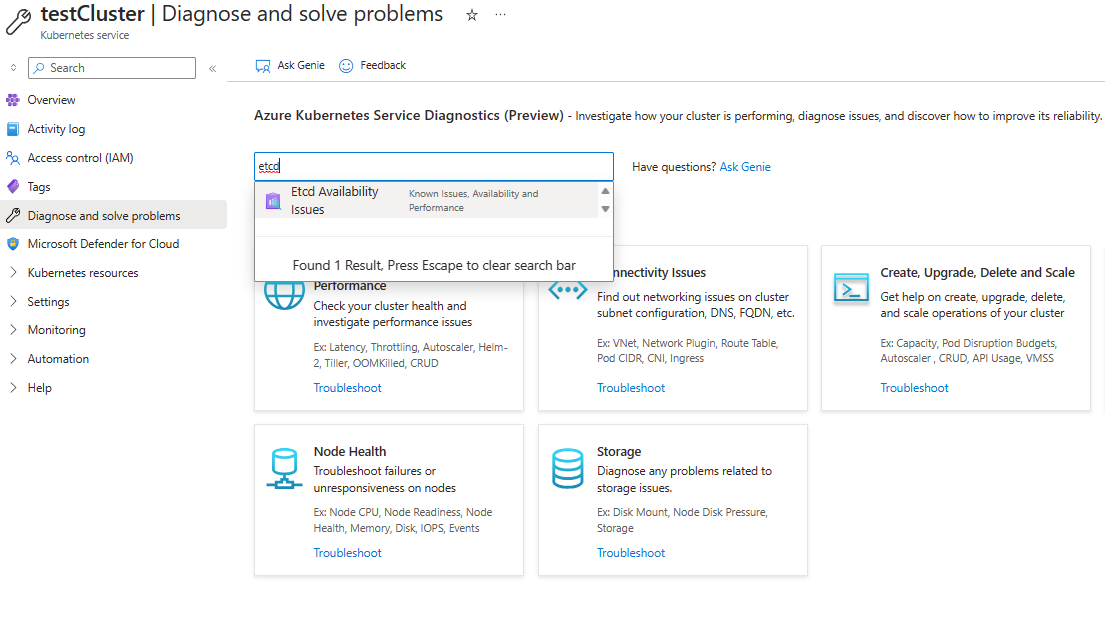
Task: Click the Storage database icon
Action: pyautogui.click(x=567, y=469)
